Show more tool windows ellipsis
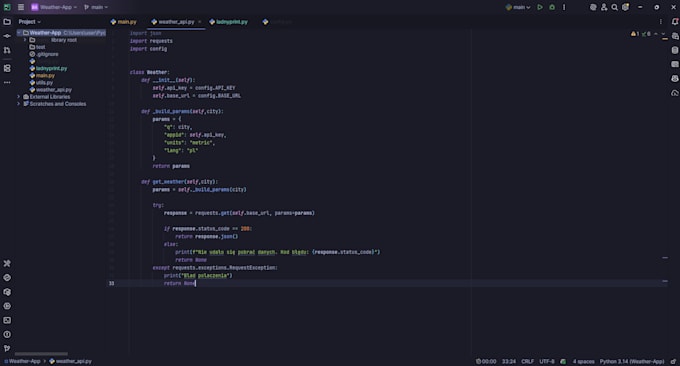Image resolution: width=680 pixels, height=366 pixels. (x=7, y=82)
